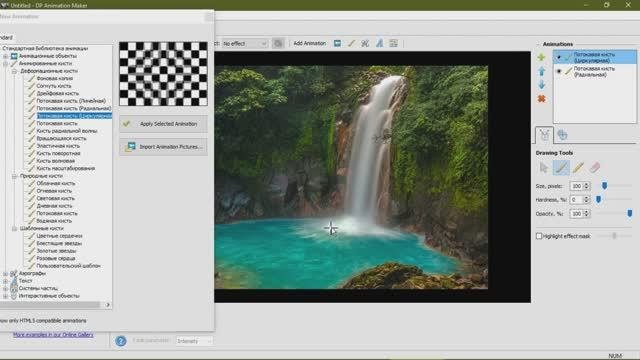640x360 pixels.
Task: Click the scissors-like toolbar icon
Action: (x=365, y=43)
